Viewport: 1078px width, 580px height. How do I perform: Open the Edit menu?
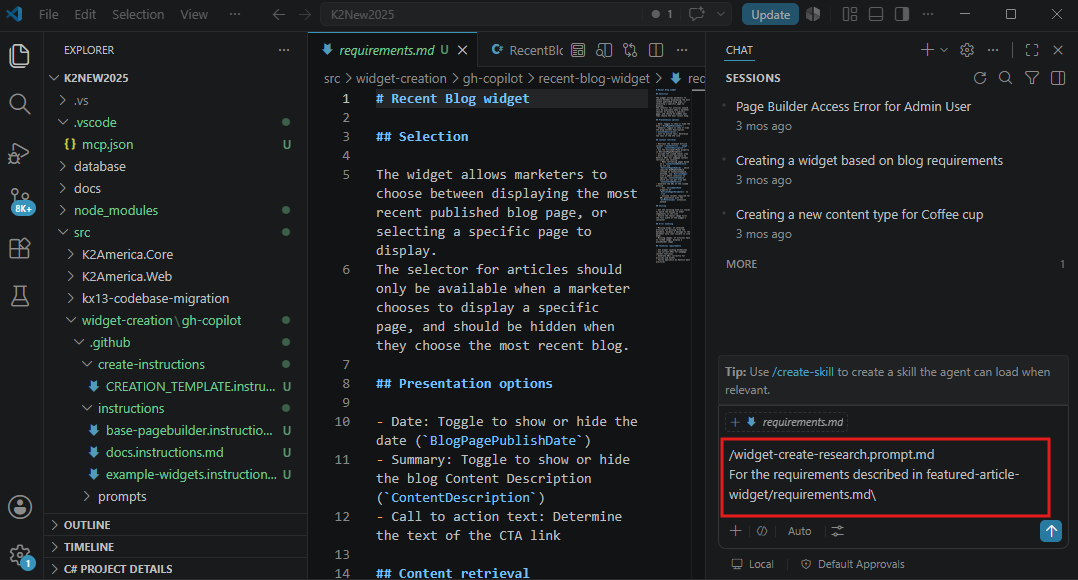pyautogui.click(x=85, y=14)
